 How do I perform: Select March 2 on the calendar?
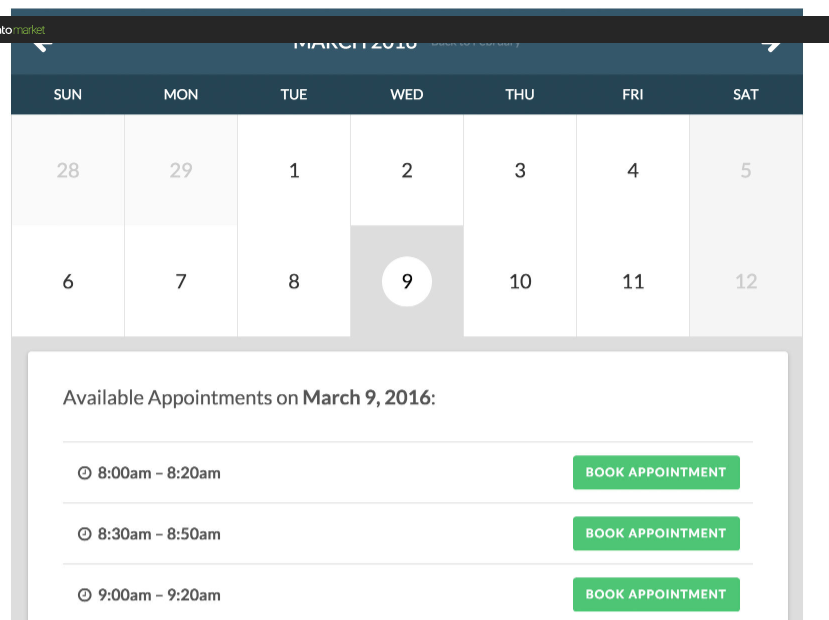point(407,170)
